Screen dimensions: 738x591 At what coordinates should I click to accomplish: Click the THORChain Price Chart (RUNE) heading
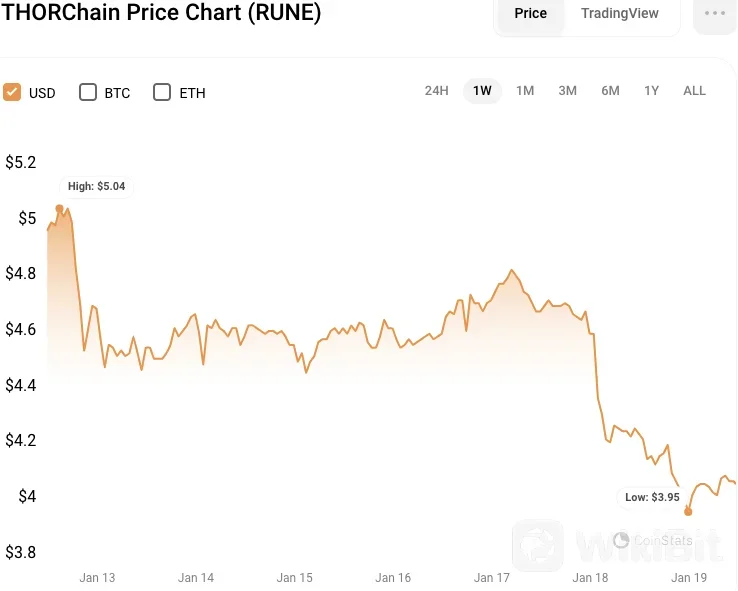click(162, 14)
